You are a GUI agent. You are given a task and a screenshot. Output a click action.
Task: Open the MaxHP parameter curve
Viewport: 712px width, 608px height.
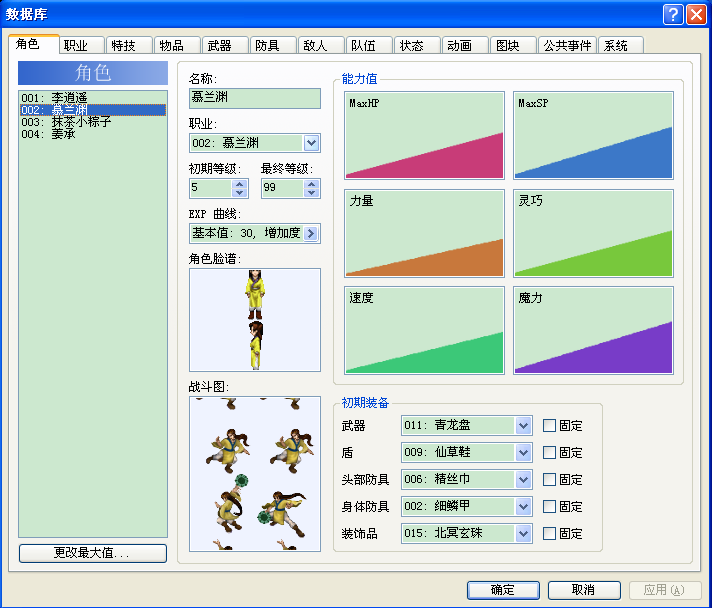425,135
